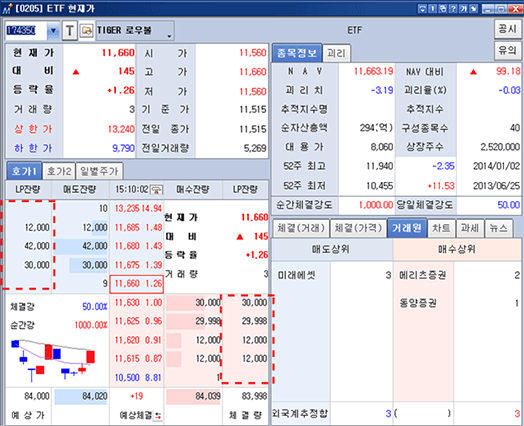Click the total buy quantity 84,039
524x426 pixels.
[208, 396]
